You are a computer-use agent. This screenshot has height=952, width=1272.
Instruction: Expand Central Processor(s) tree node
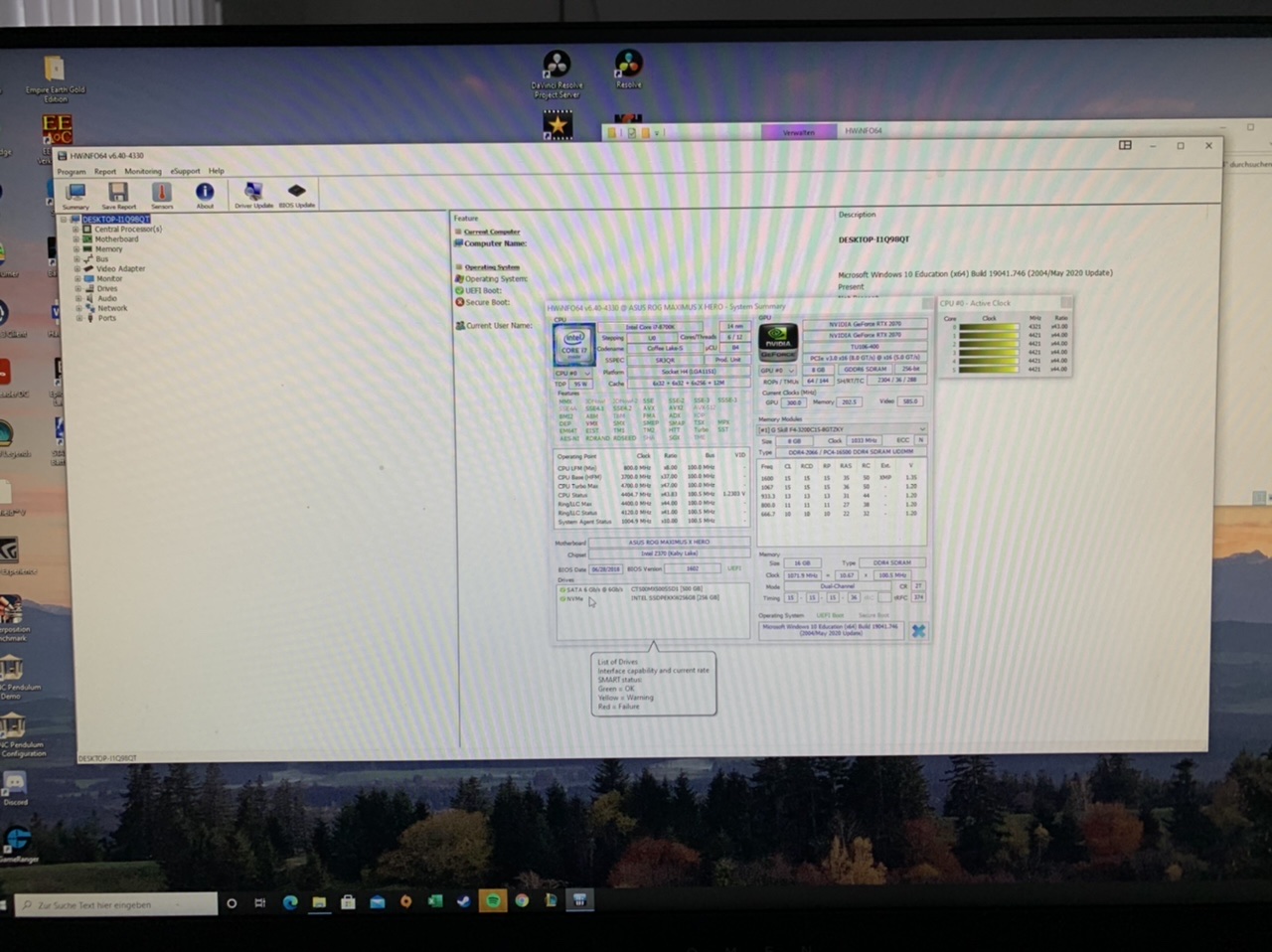(x=76, y=230)
